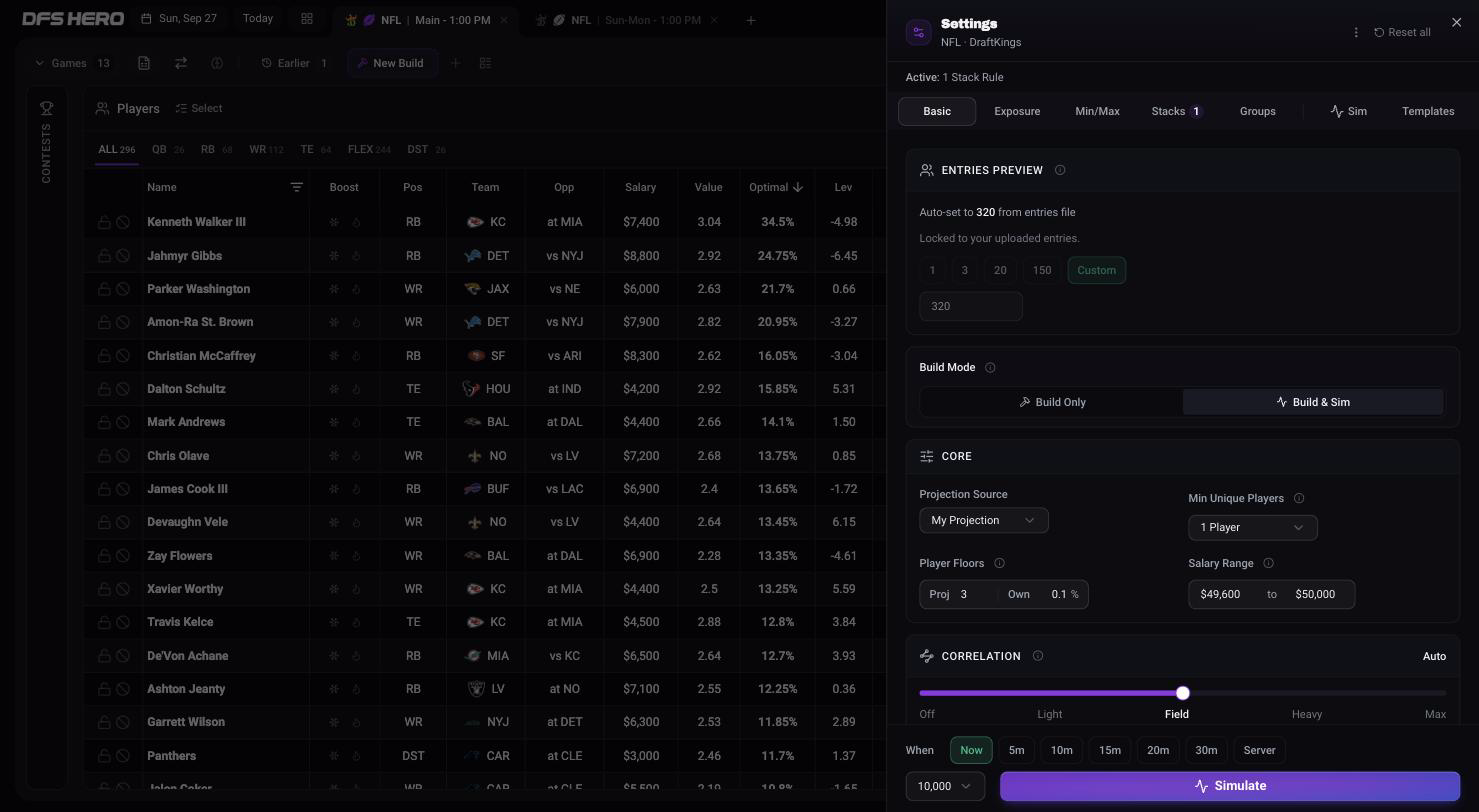Choose the Server timing option
This screenshot has width=1479, height=812.
coord(1259,750)
